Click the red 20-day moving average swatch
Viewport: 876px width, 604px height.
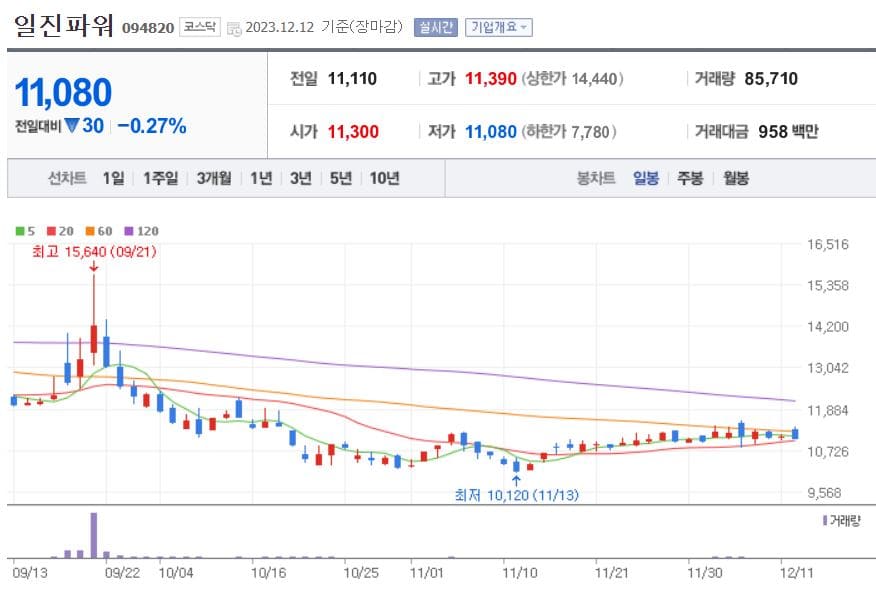click(x=52, y=231)
